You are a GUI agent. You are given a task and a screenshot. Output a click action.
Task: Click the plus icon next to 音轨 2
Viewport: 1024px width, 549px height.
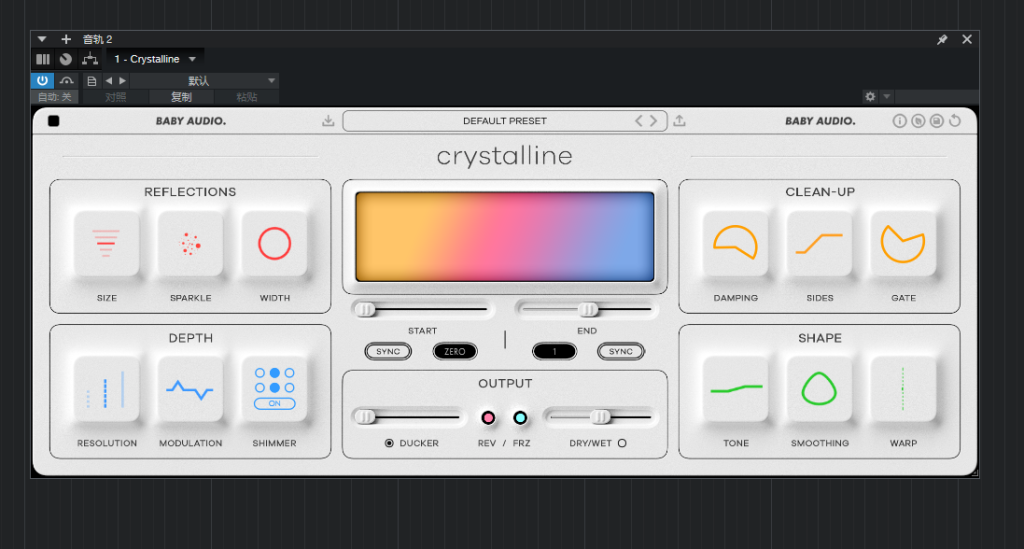66,39
